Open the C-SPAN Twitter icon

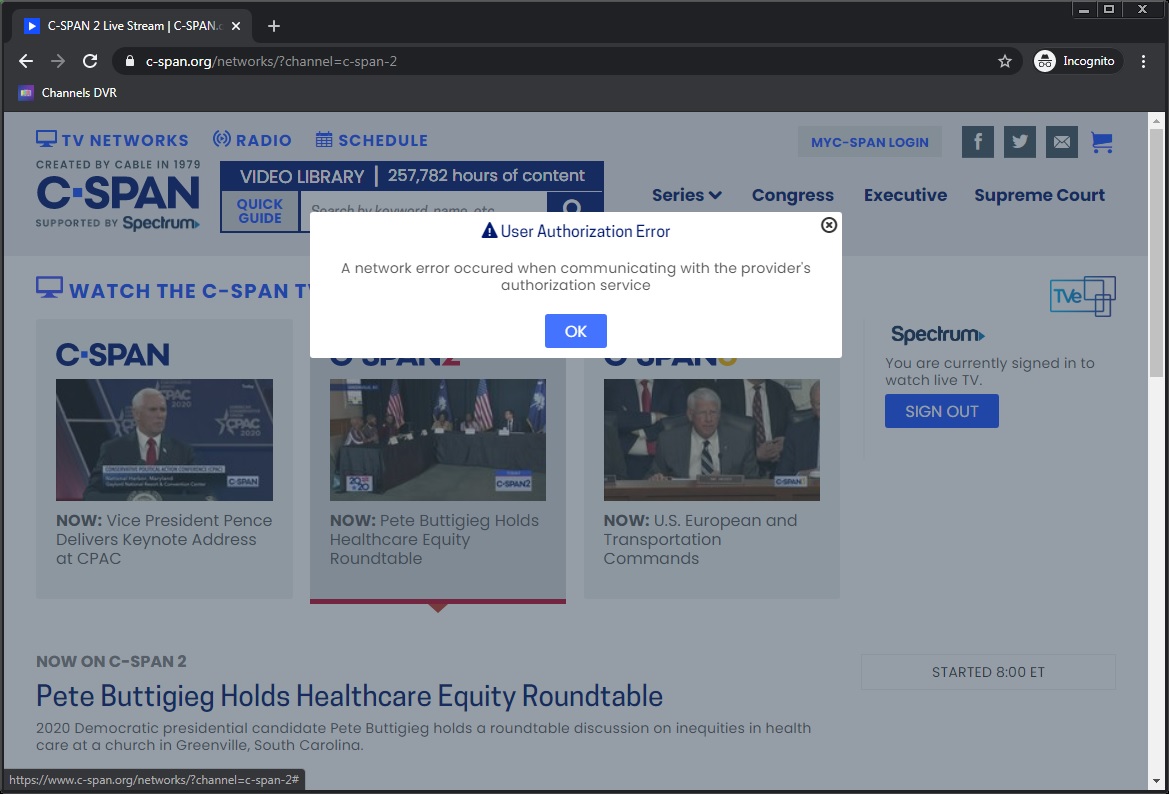pos(1019,142)
